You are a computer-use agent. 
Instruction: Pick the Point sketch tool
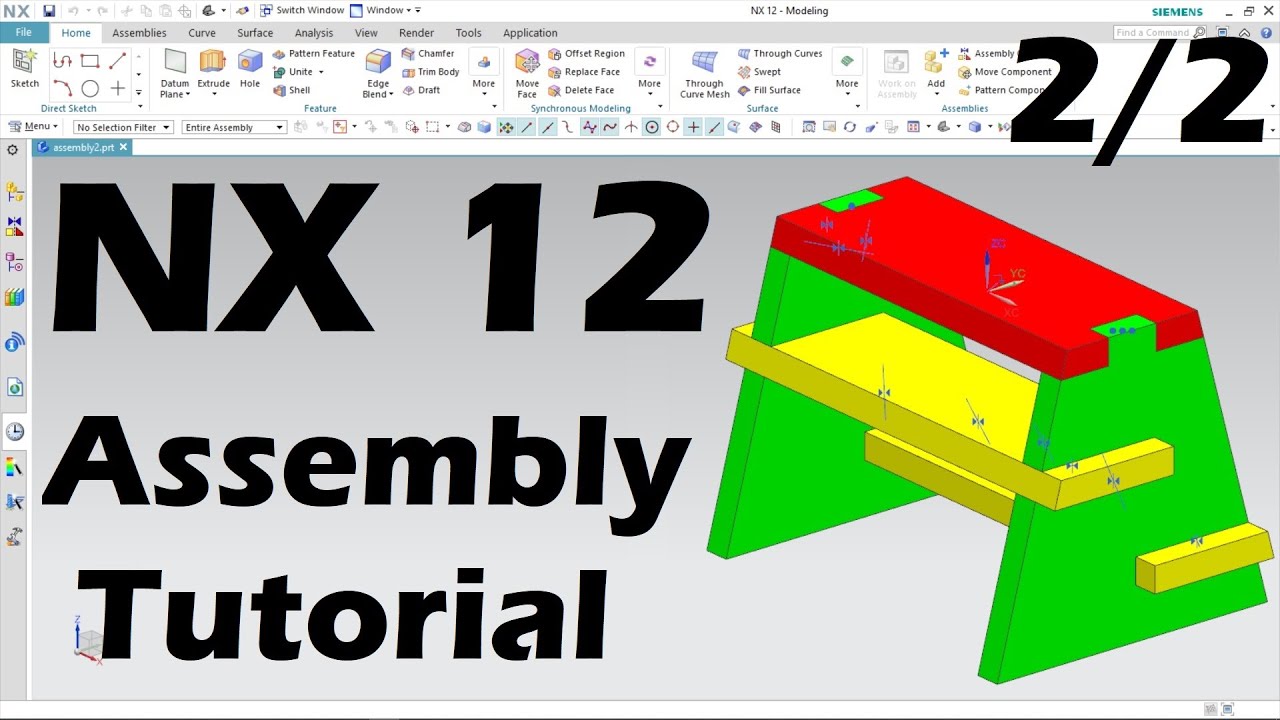pyautogui.click(x=117, y=88)
